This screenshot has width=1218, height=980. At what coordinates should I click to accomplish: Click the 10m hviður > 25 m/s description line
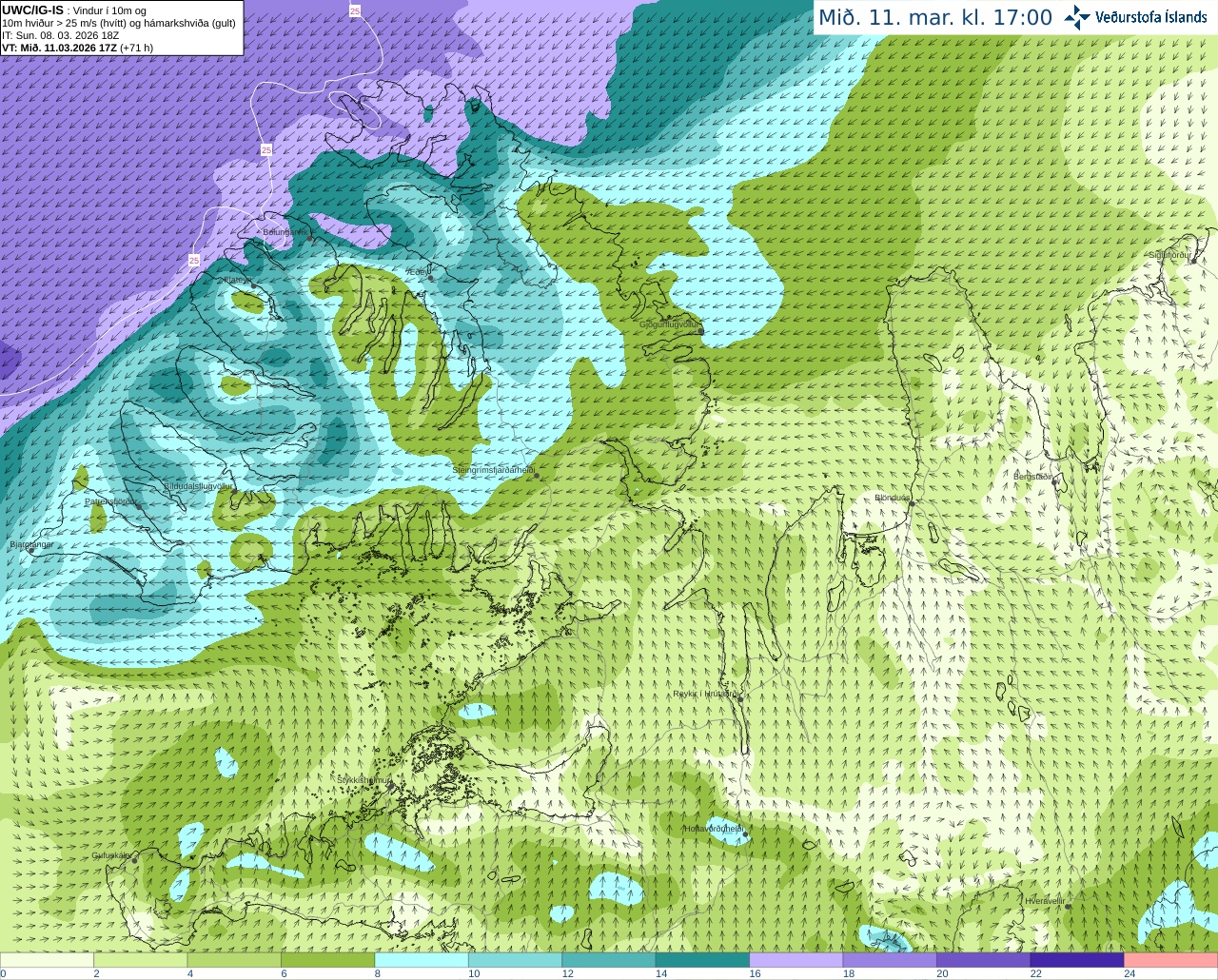[118, 23]
